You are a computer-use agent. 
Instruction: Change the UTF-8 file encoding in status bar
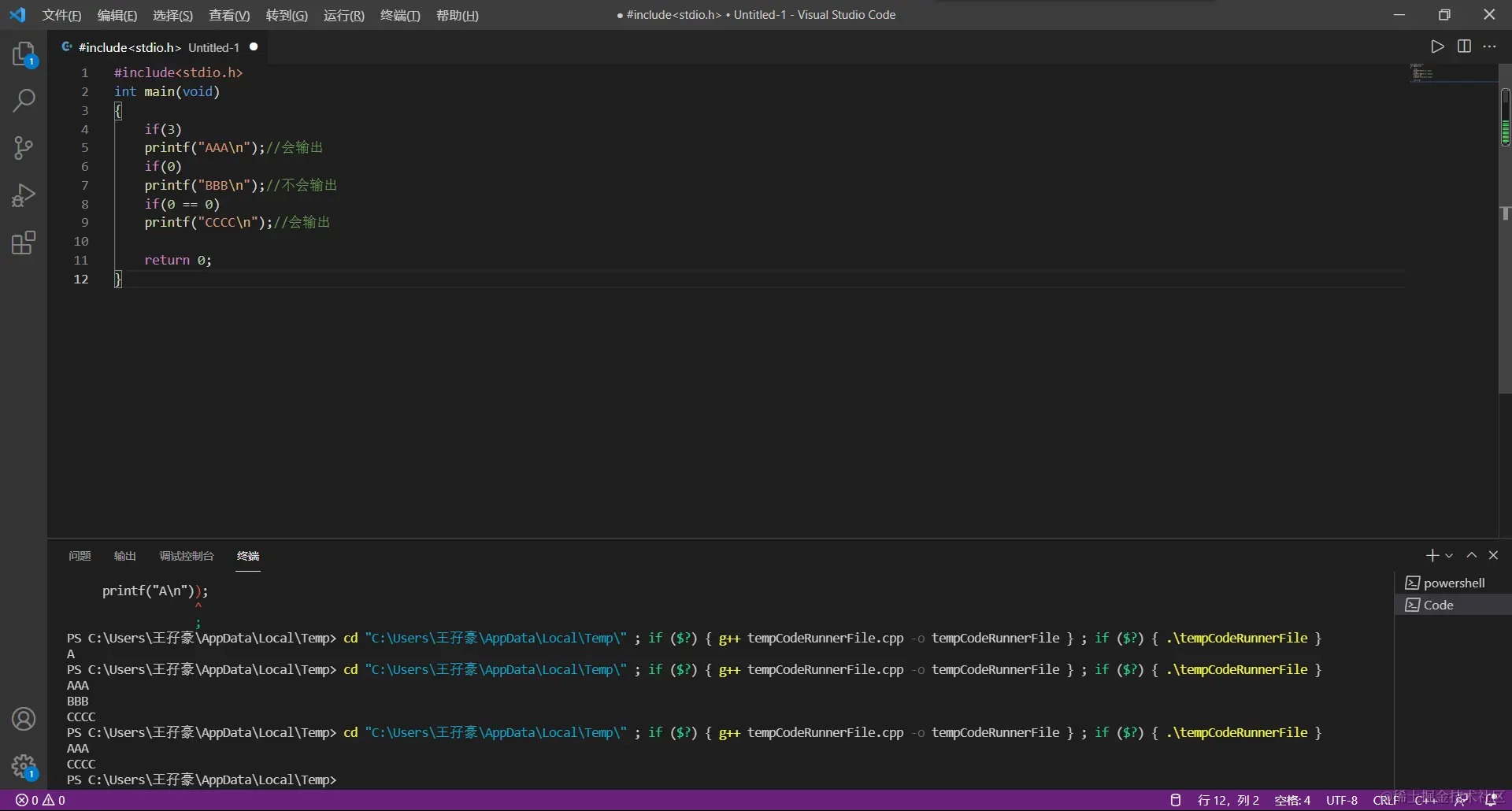[1341, 800]
